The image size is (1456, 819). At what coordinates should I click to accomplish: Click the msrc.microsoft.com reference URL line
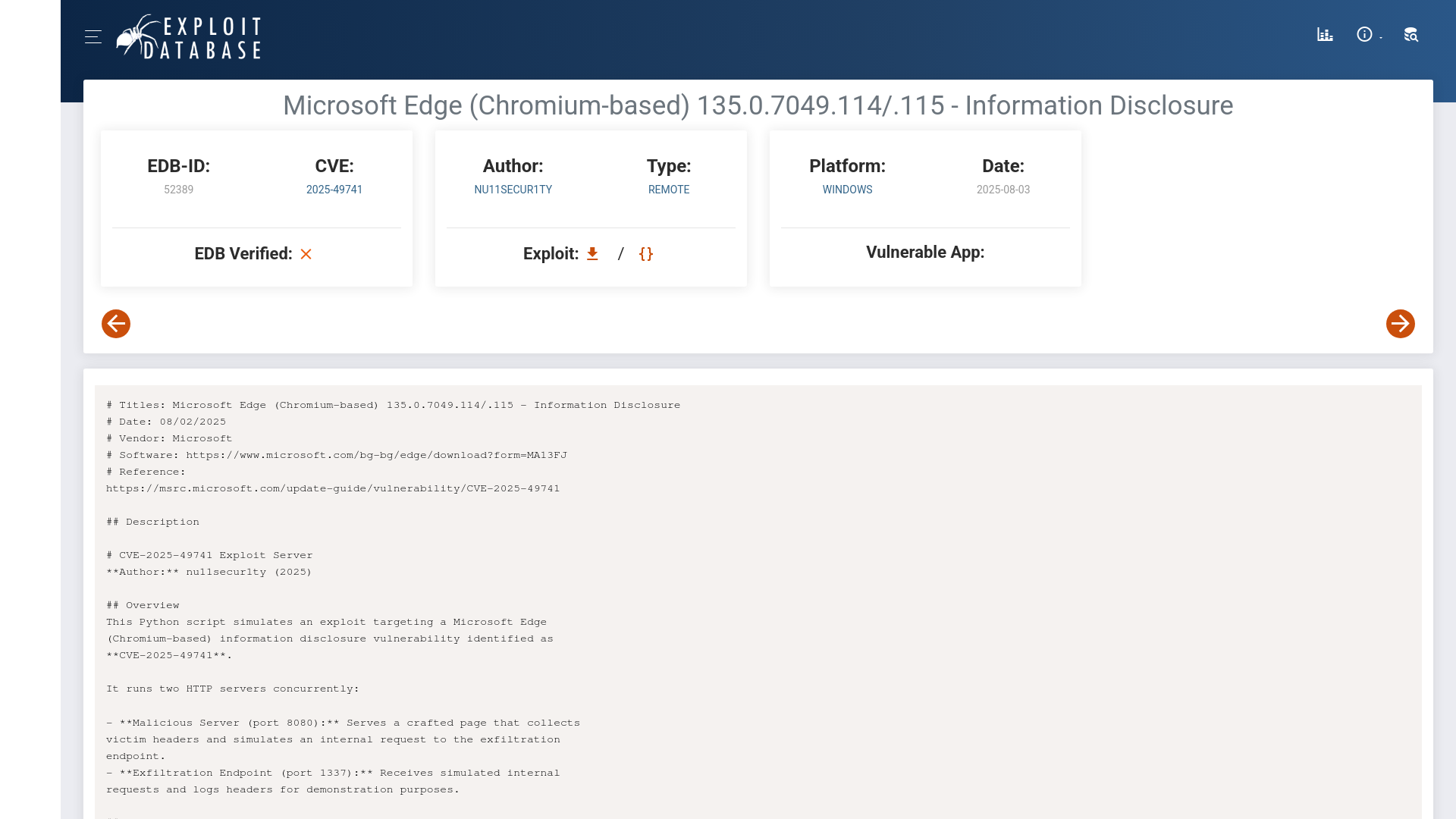coord(333,488)
